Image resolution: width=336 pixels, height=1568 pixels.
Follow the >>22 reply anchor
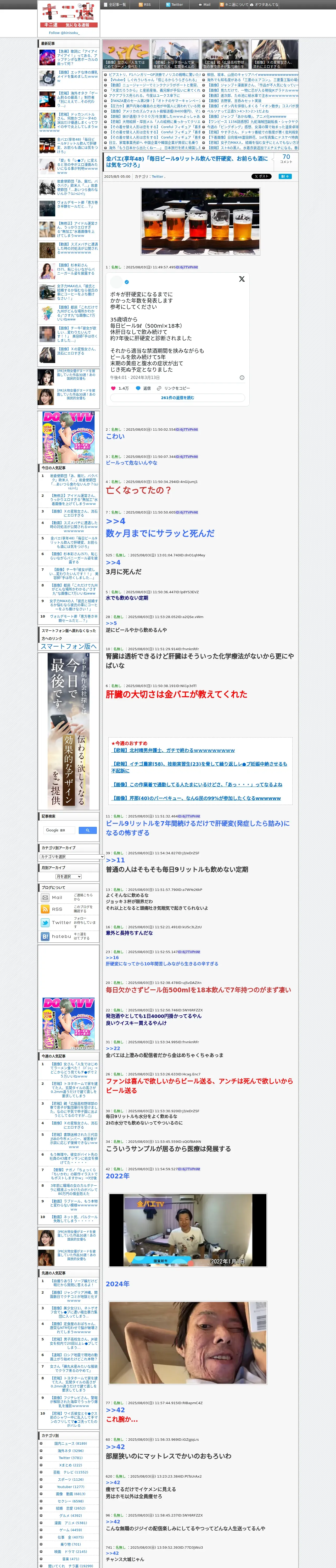coord(113,1048)
